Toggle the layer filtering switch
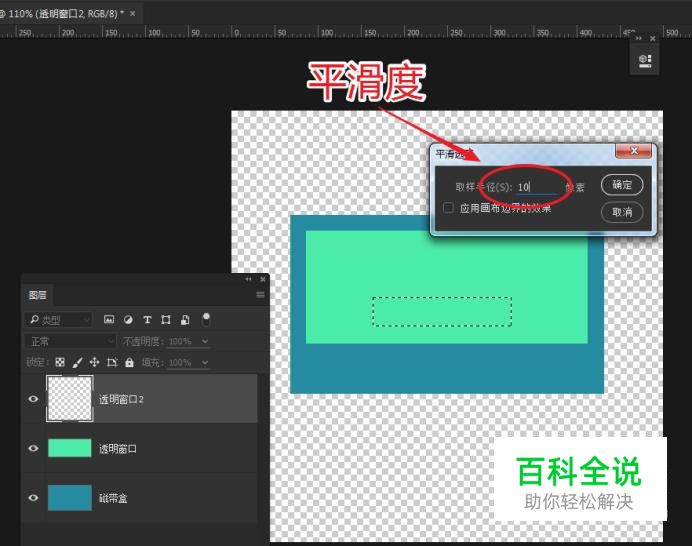The image size is (692, 546). (x=206, y=320)
